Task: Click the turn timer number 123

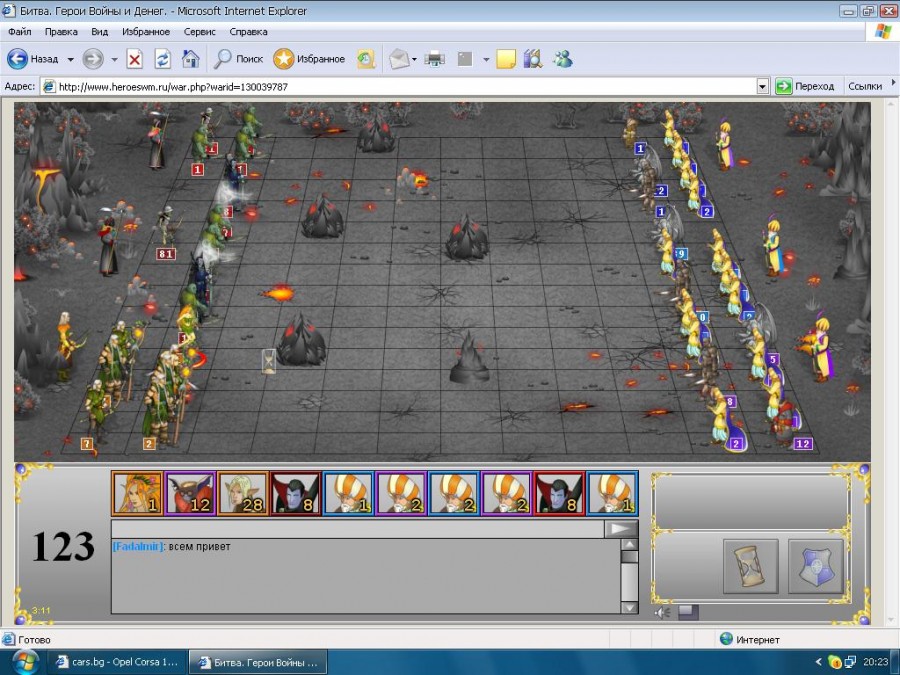Action: point(63,546)
